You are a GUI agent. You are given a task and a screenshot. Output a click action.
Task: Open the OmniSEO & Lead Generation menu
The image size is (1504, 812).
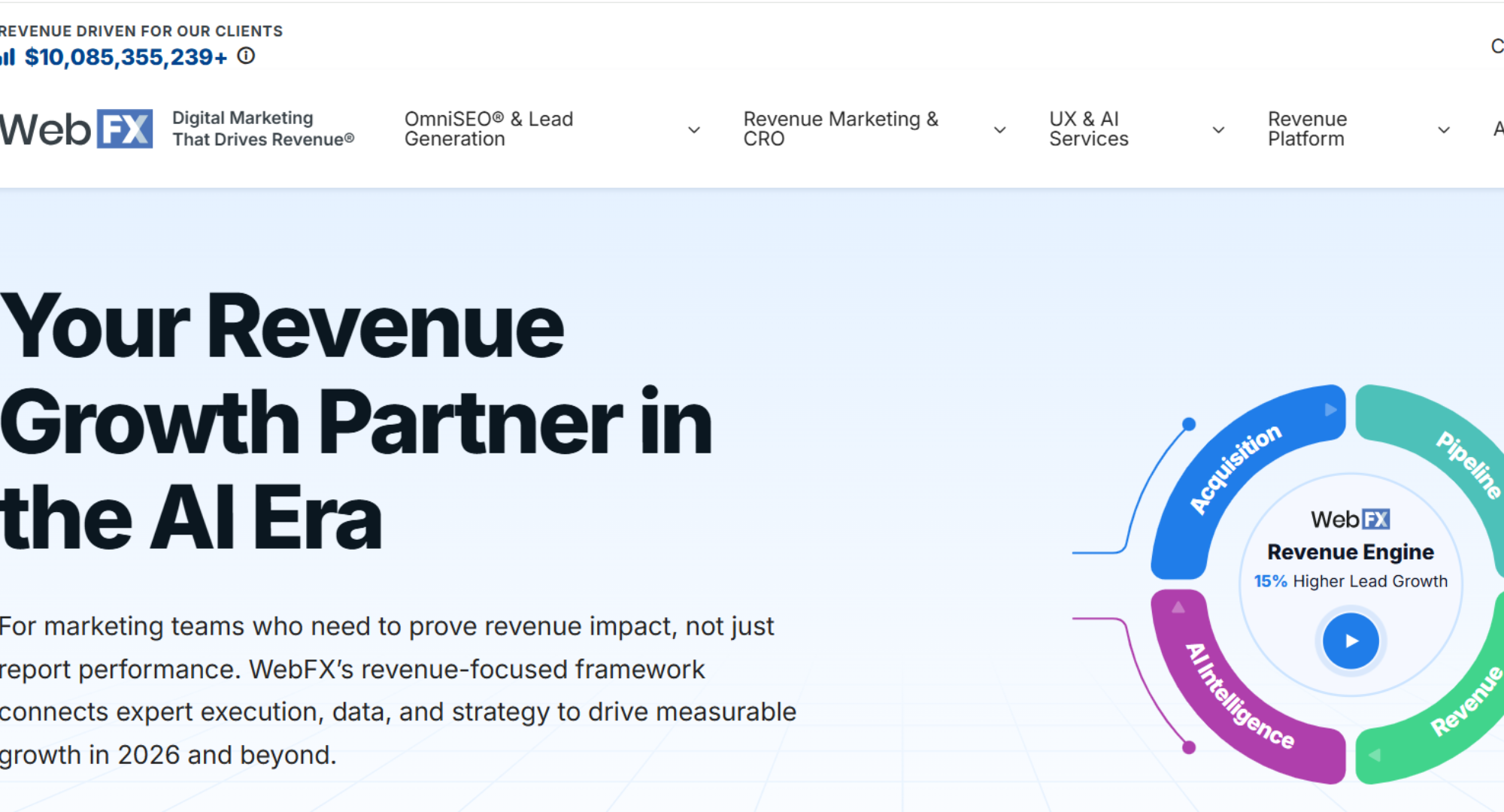coord(489,129)
